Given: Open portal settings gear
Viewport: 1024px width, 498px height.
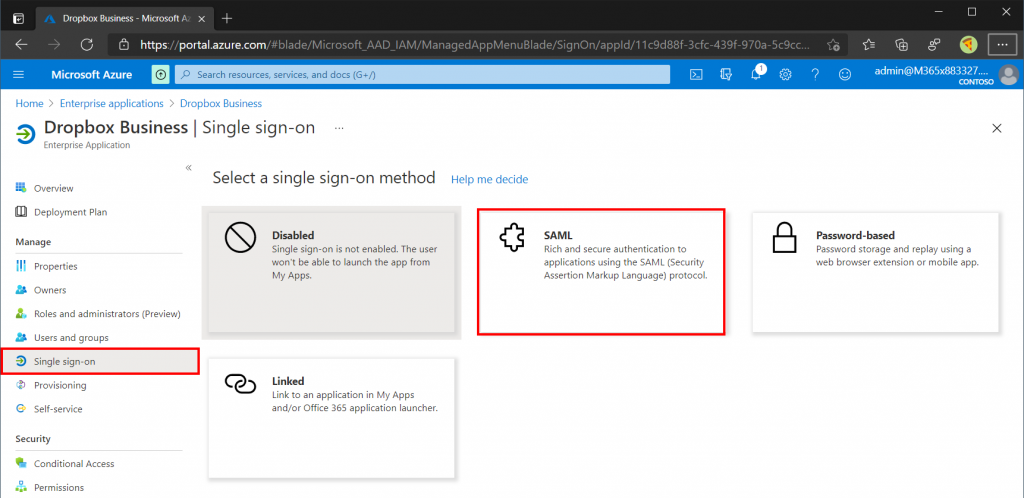Looking at the screenshot, I should click(786, 74).
